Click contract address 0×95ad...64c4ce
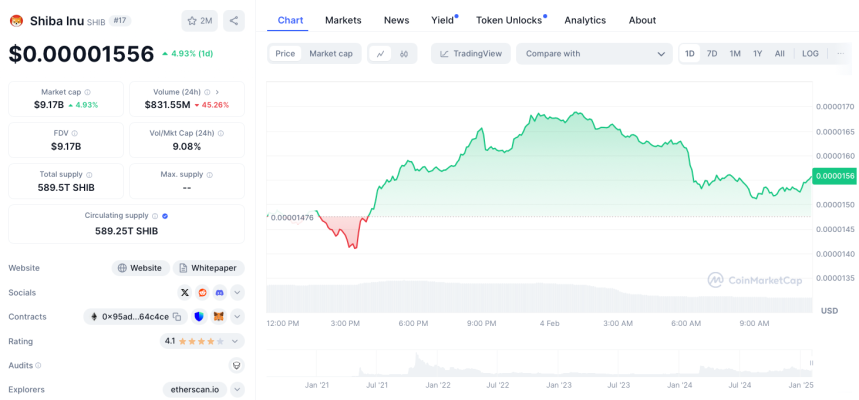The height and width of the screenshot is (400, 859). click(x=135, y=317)
